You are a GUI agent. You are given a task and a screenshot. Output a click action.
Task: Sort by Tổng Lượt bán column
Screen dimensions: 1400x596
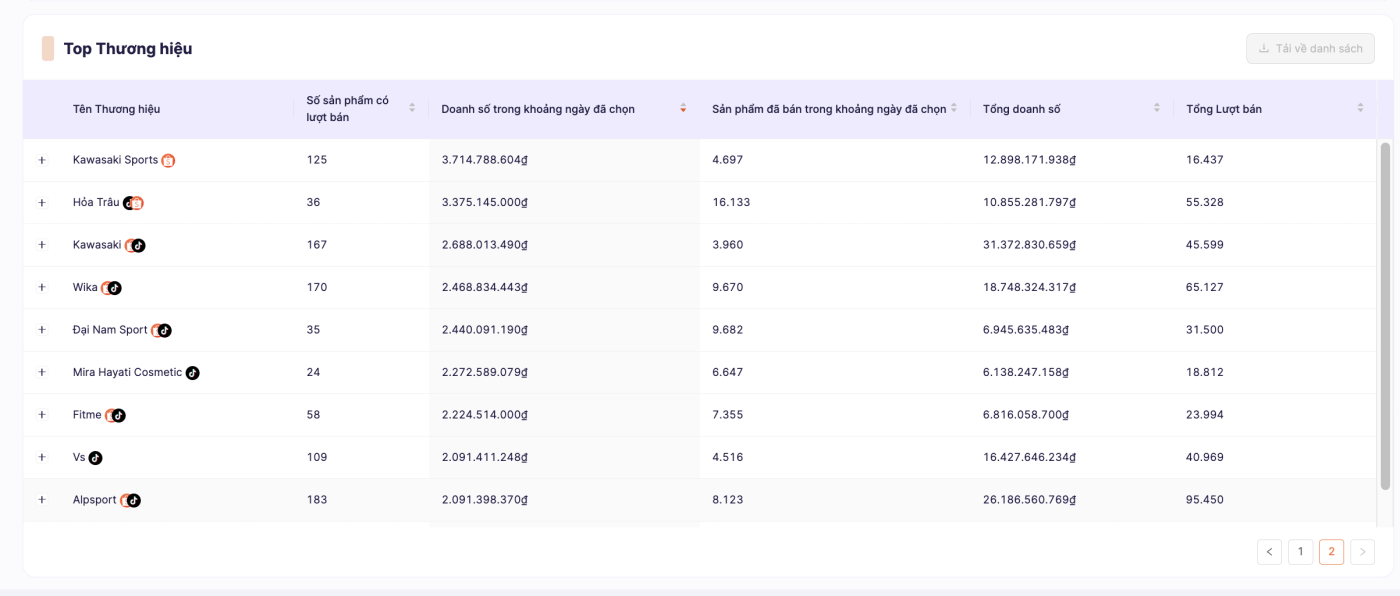1360,108
